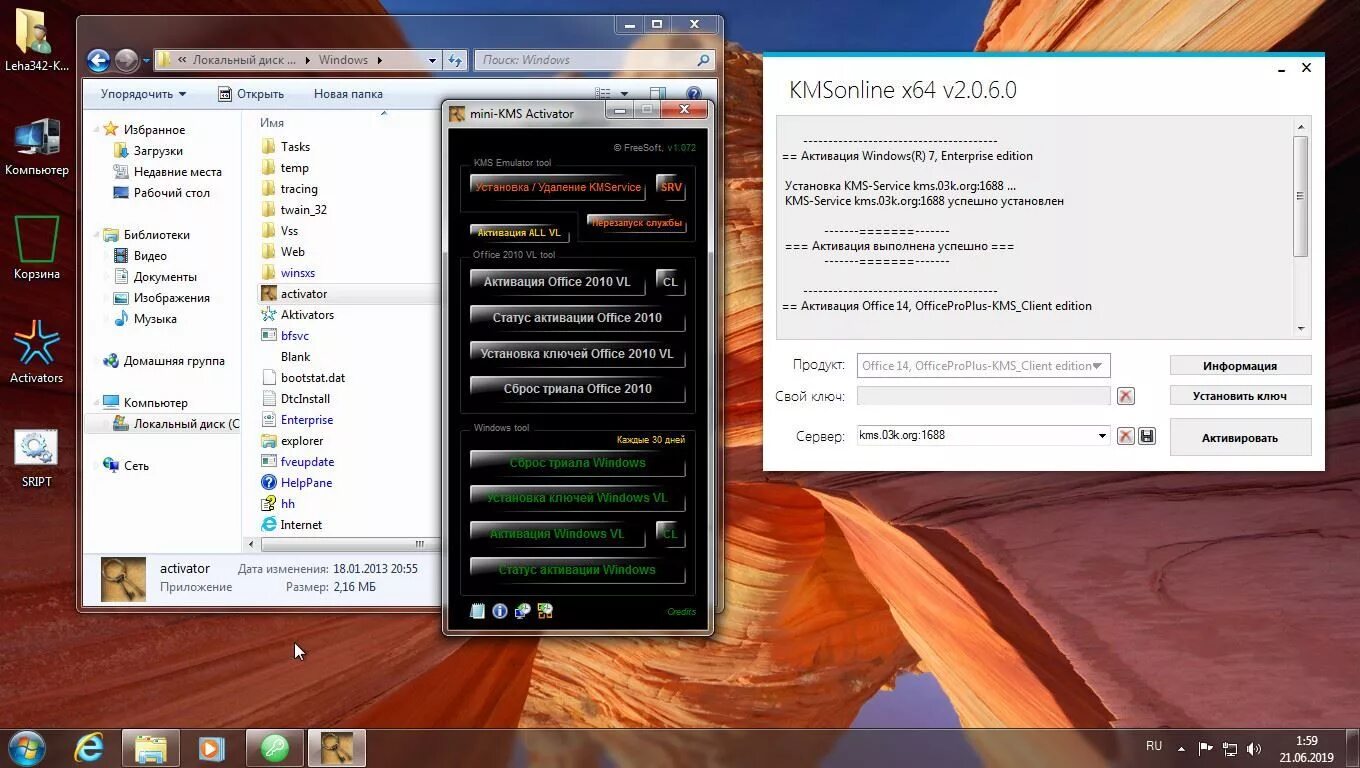Open Explorer help with the question mark icon
The image size is (1360, 768).
tap(693, 94)
